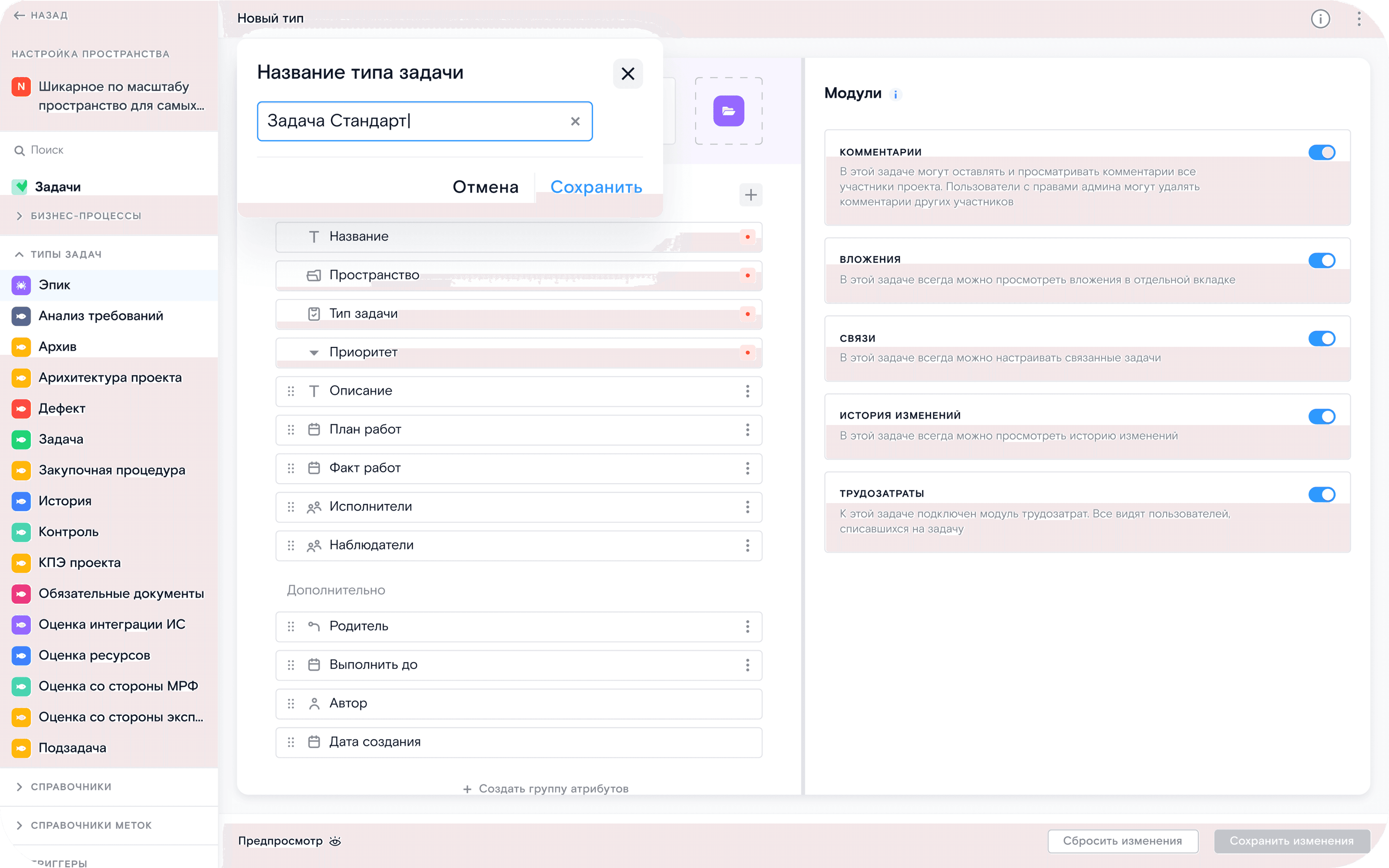The height and width of the screenshot is (868, 1389).
Task: Click Сохранить изменения button
Action: coord(1291,841)
